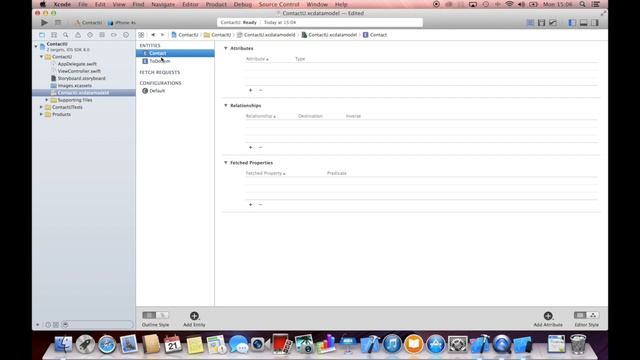
Task: Select the ToDoItem entity
Action: pyautogui.click(x=175, y=61)
